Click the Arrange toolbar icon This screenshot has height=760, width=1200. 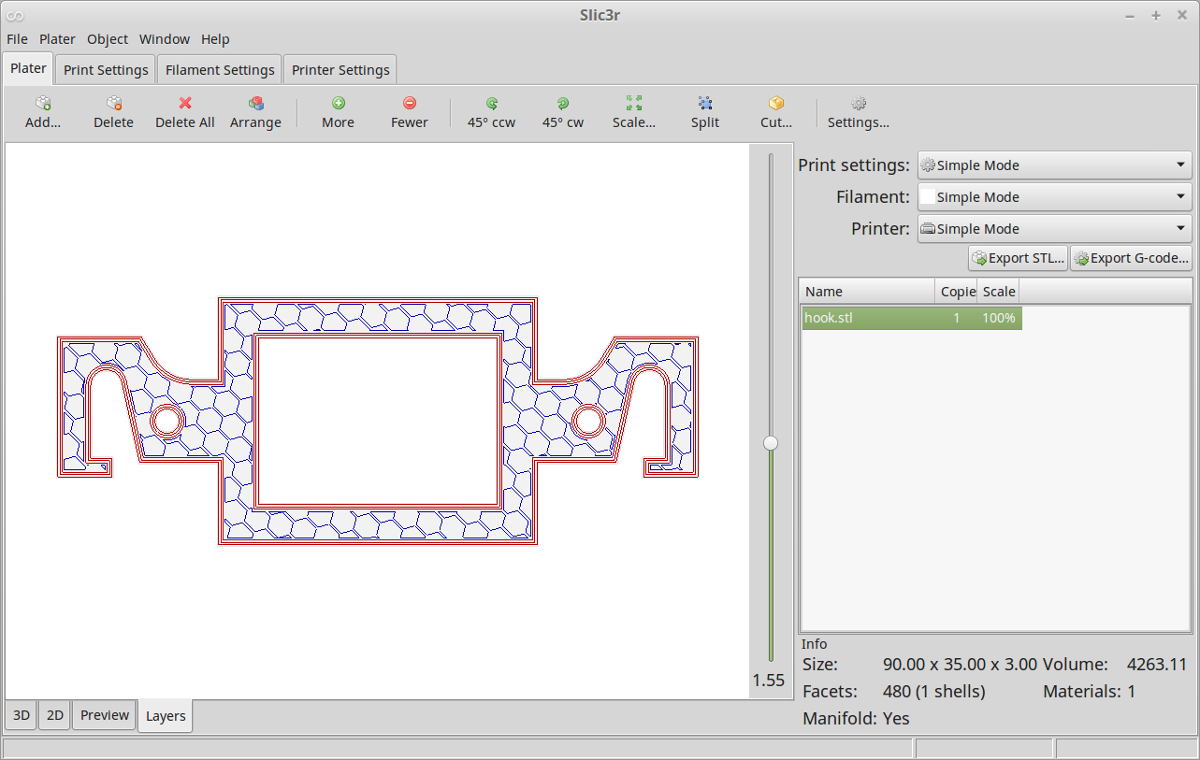click(256, 103)
